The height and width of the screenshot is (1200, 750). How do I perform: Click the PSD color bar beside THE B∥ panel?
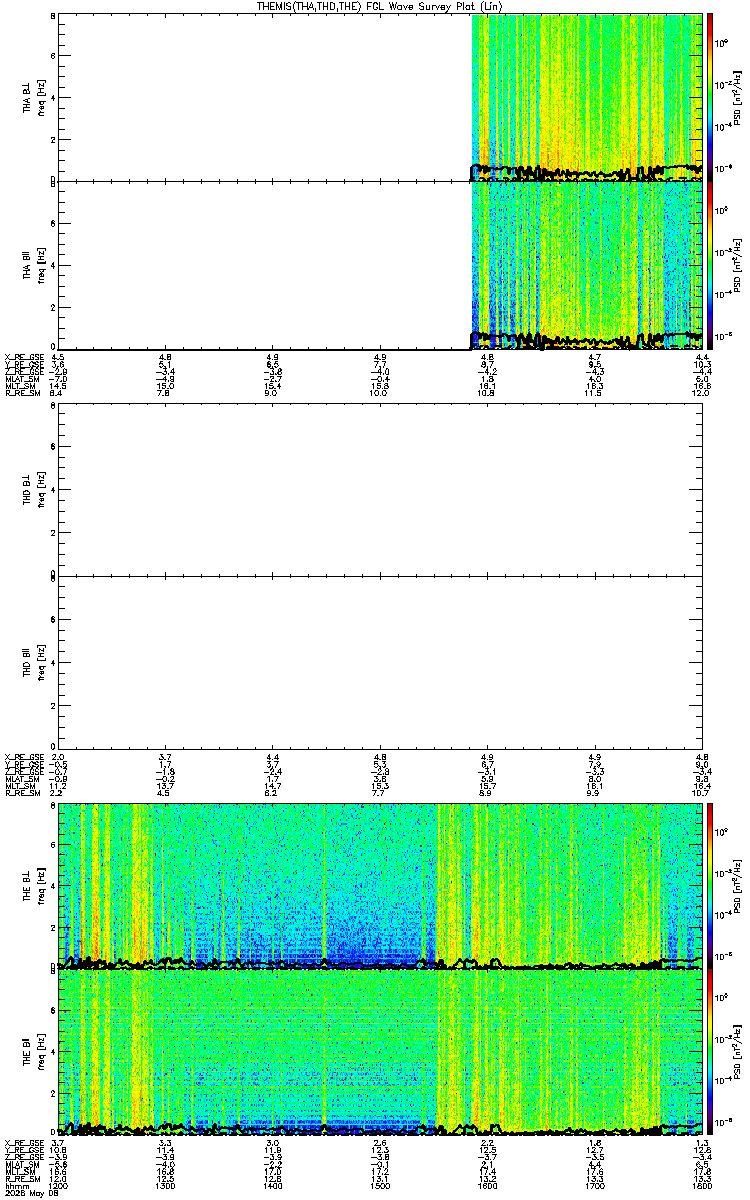coord(711,1053)
